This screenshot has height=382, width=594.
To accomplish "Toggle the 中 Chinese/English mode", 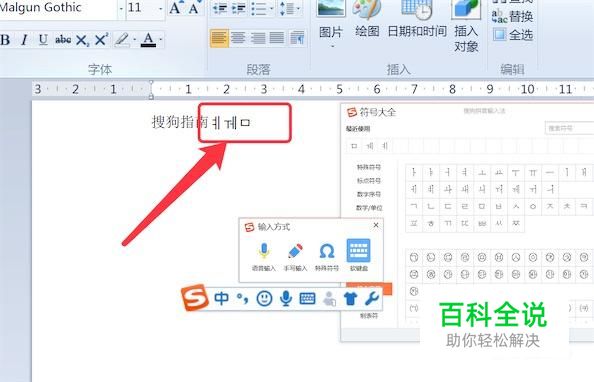I will pos(222,299).
